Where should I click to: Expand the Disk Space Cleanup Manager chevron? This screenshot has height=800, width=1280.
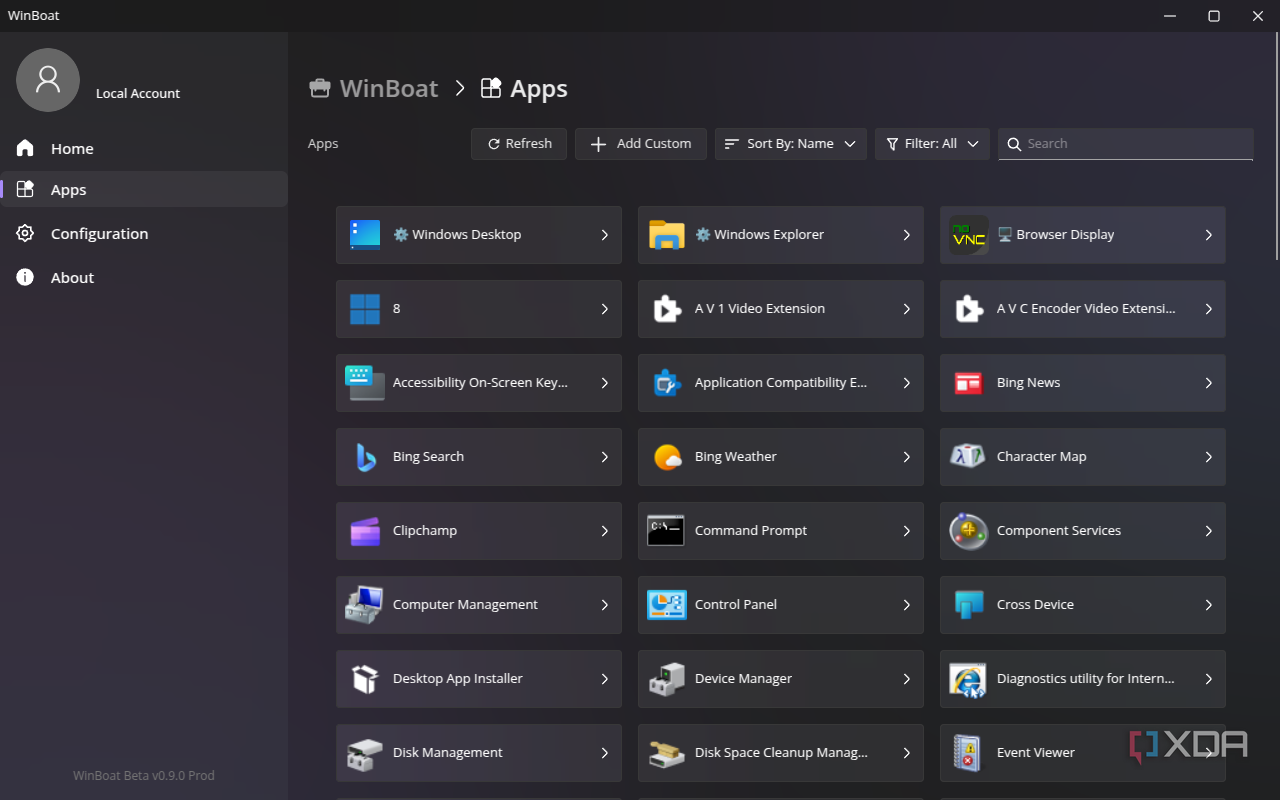(x=907, y=753)
